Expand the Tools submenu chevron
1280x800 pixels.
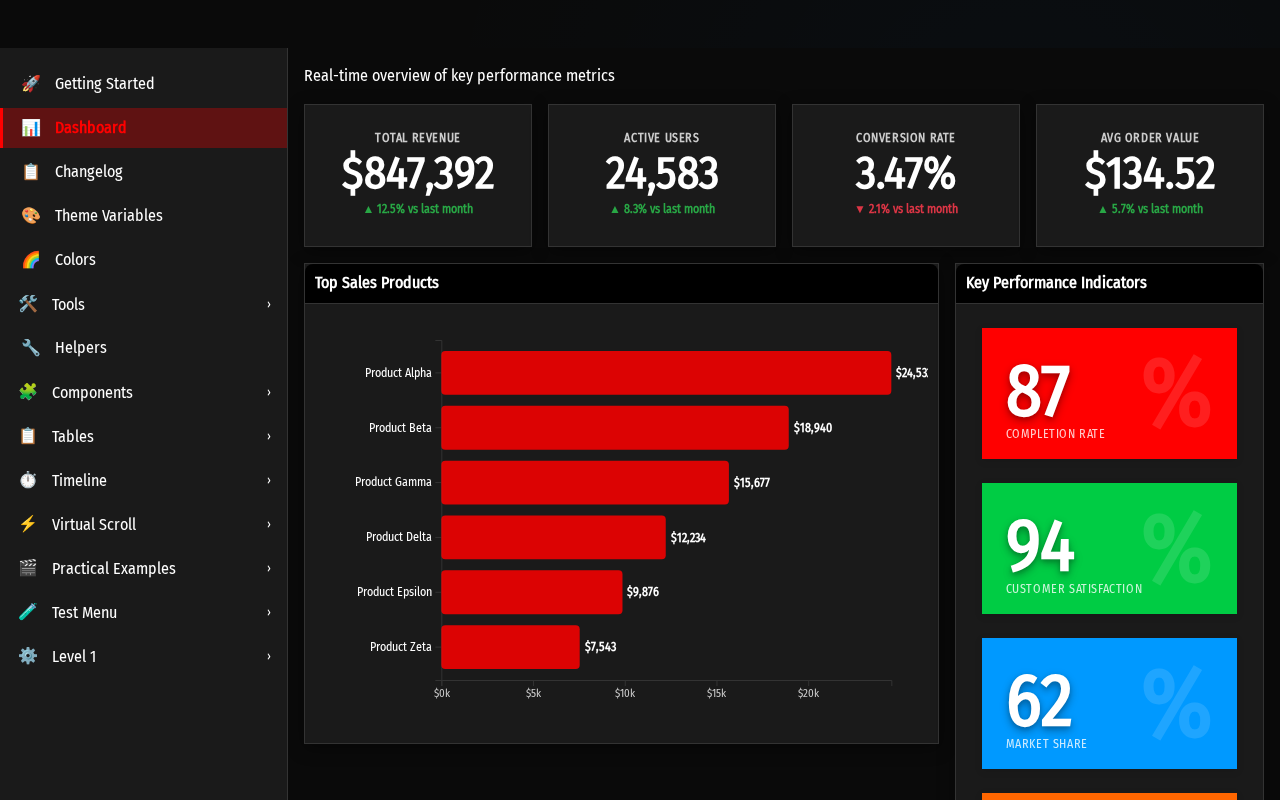click(x=268, y=304)
